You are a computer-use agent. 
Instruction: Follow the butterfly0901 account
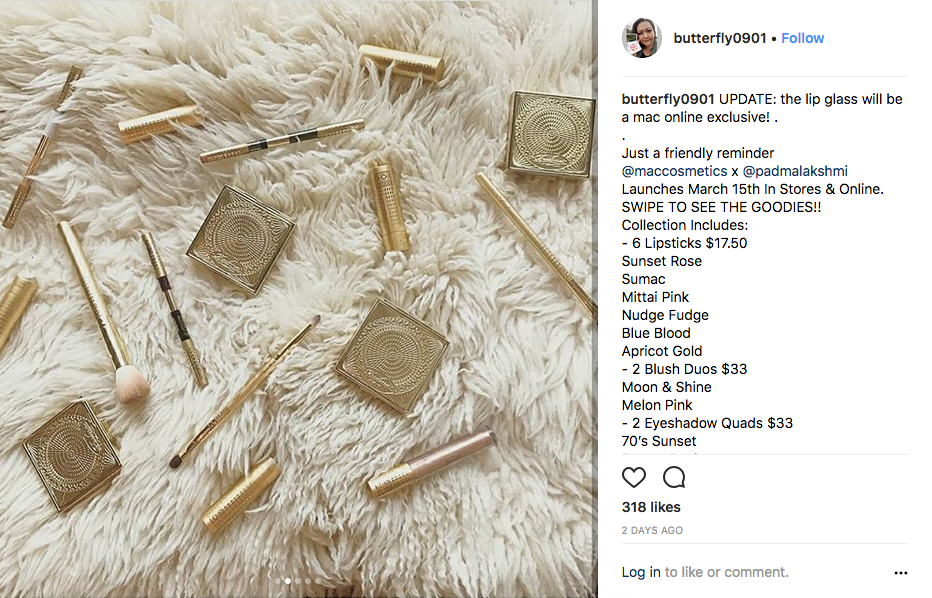[x=802, y=38]
